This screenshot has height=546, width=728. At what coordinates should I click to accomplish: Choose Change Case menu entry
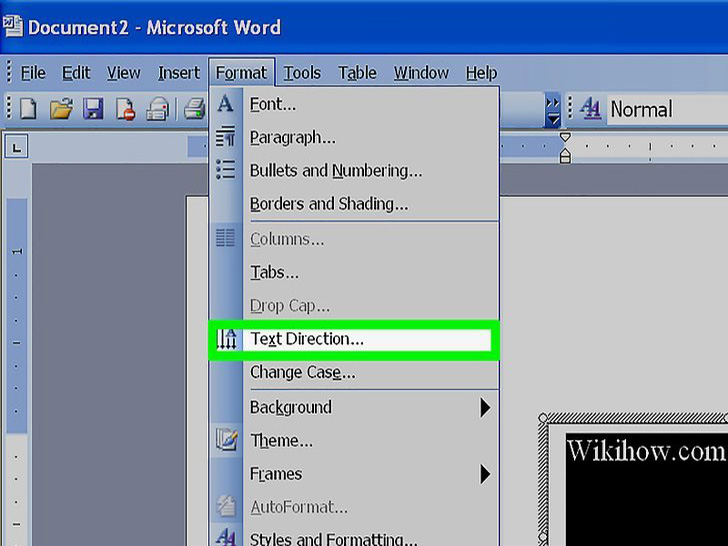coord(354,372)
